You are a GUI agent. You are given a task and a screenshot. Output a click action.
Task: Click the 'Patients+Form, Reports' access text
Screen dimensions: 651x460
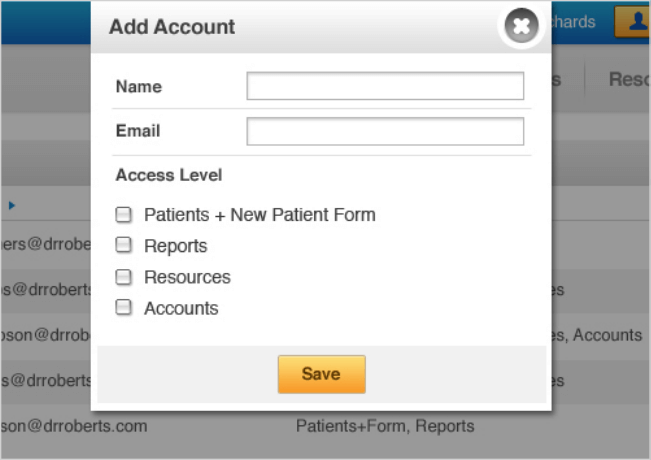pyautogui.click(x=385, y=426)
